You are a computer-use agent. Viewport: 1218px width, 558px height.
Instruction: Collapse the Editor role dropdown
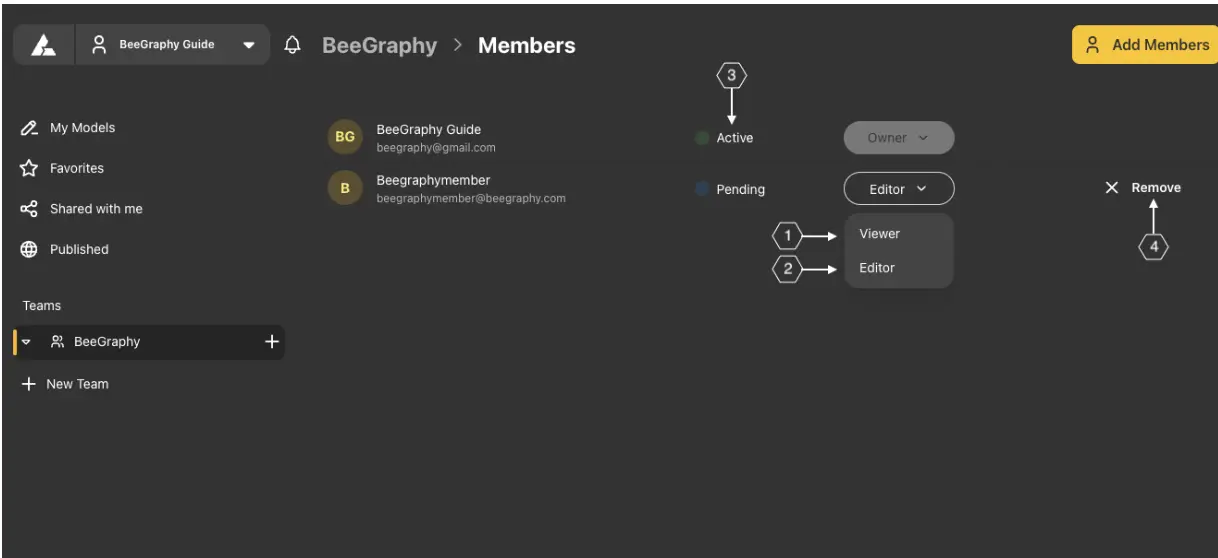click(898, 189)
